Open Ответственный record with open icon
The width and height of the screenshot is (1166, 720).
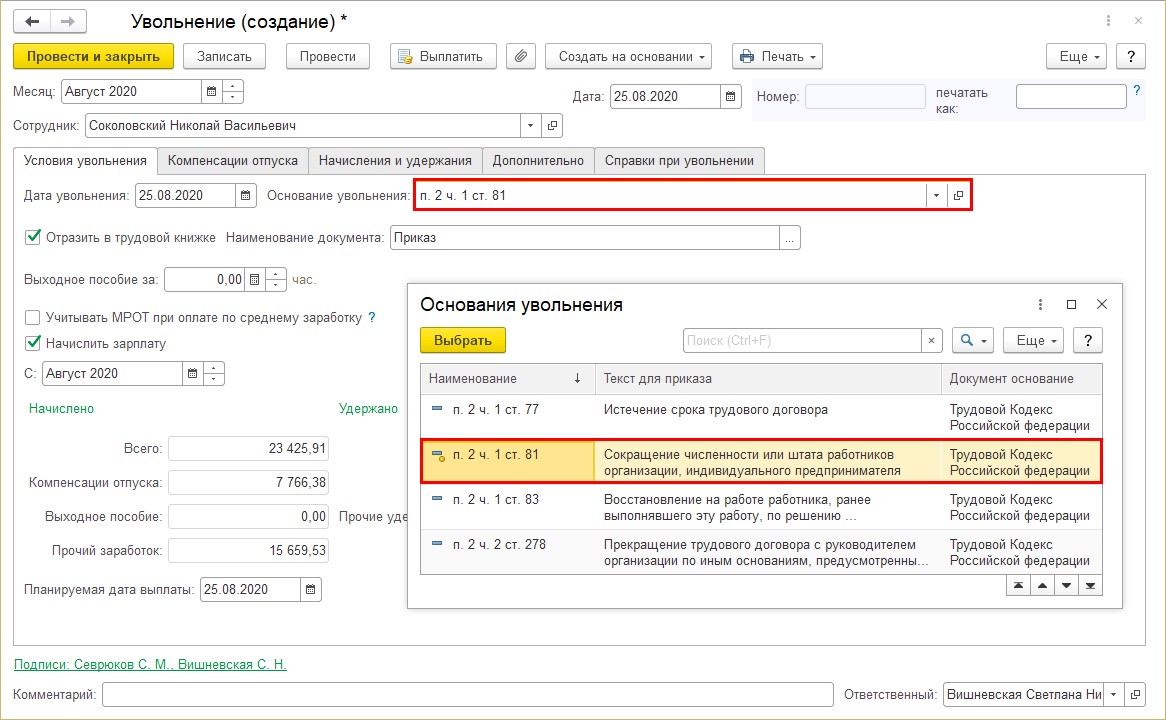pos(1135,695)
